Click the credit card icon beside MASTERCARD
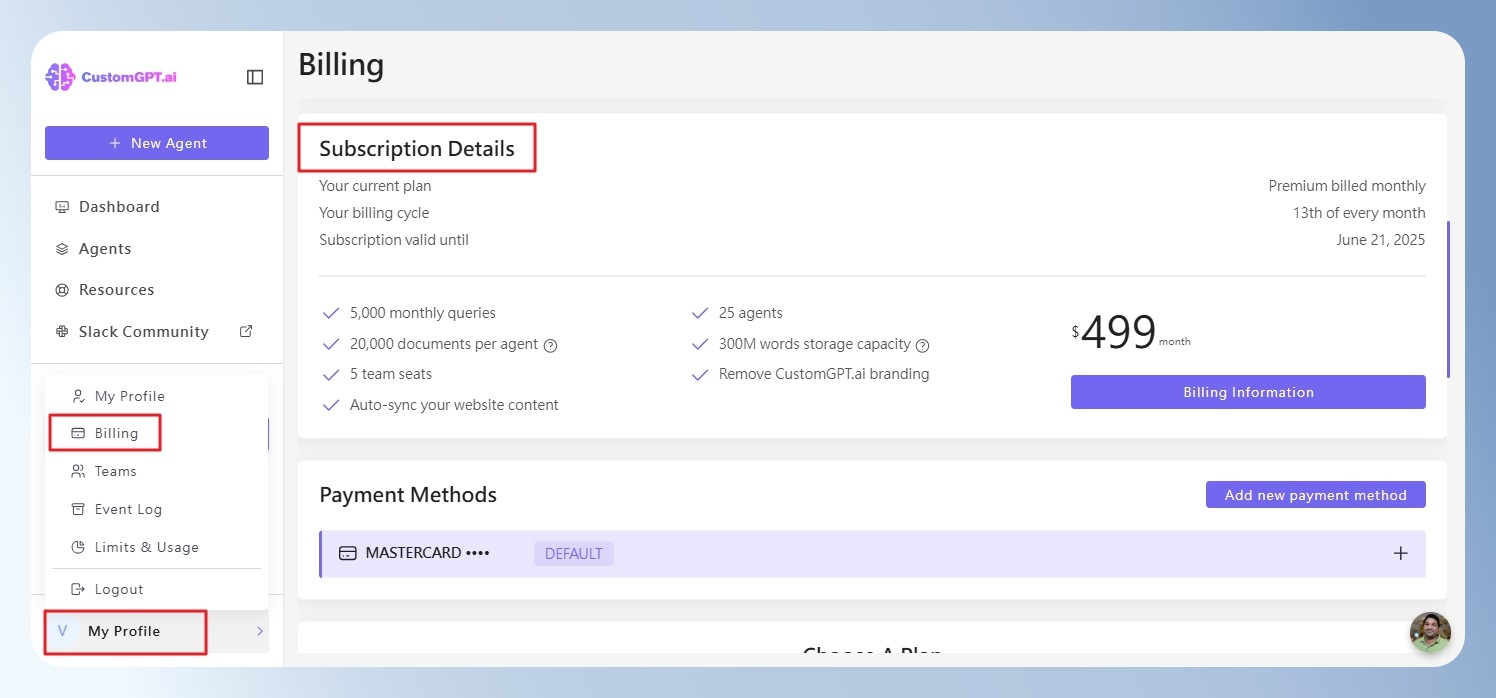 pyautogui.click(x=348, y=553)
